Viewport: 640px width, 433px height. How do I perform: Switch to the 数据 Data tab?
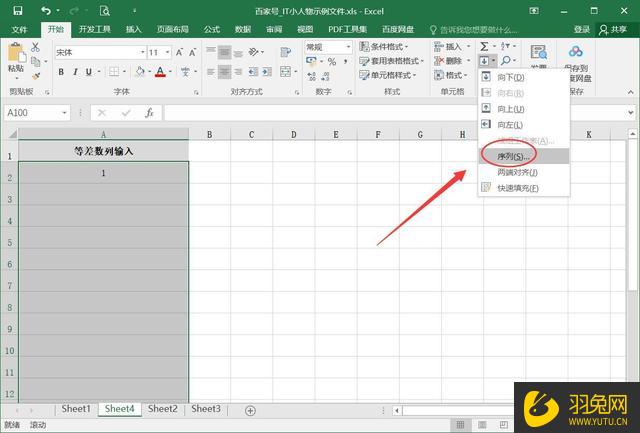[243, 29]
